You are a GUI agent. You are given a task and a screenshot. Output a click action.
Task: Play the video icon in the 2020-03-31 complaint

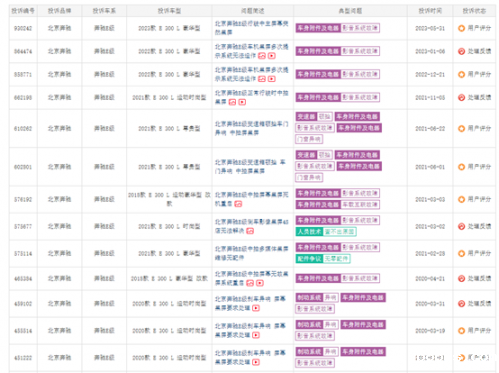256,308
